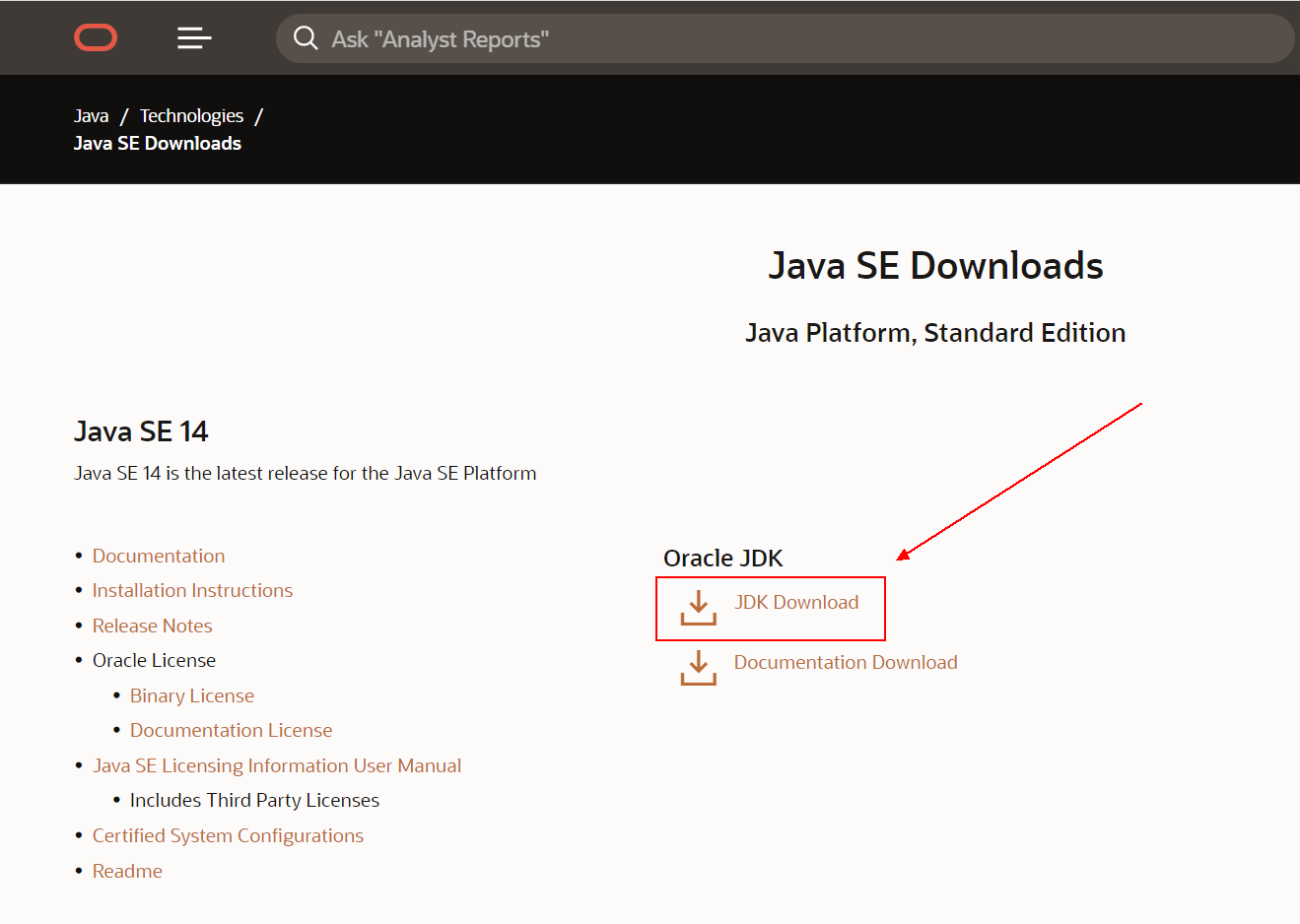Open the Binary License link
Screen dimensions: 1300x924
click(x=192, y=695)
